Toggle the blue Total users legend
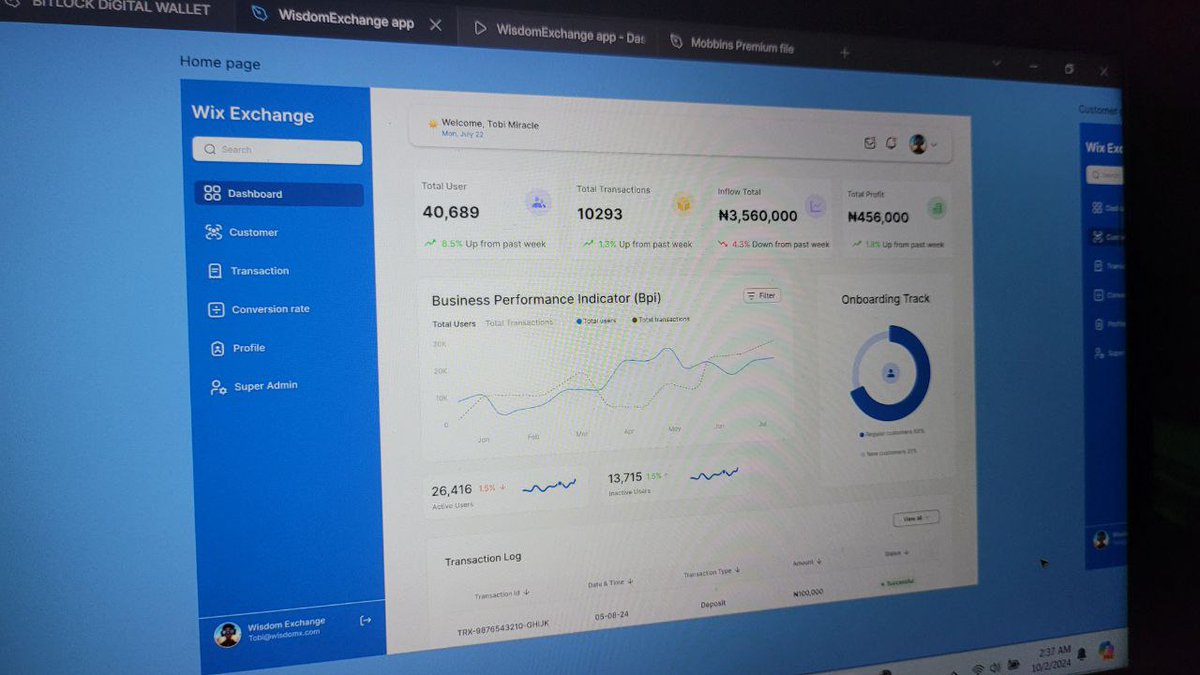 coord(596,321)
